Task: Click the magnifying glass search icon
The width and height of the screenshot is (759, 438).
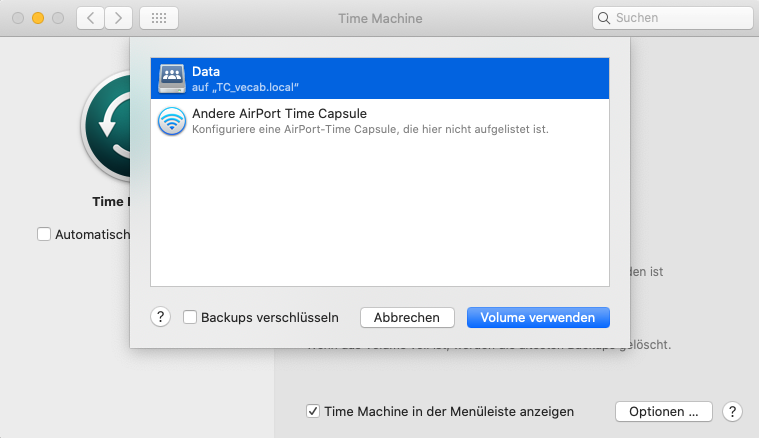Action: (604, 18)
